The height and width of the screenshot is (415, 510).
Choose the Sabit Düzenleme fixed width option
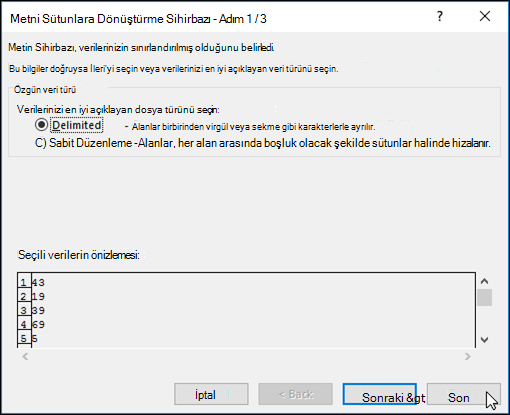[x=263, y=143]
